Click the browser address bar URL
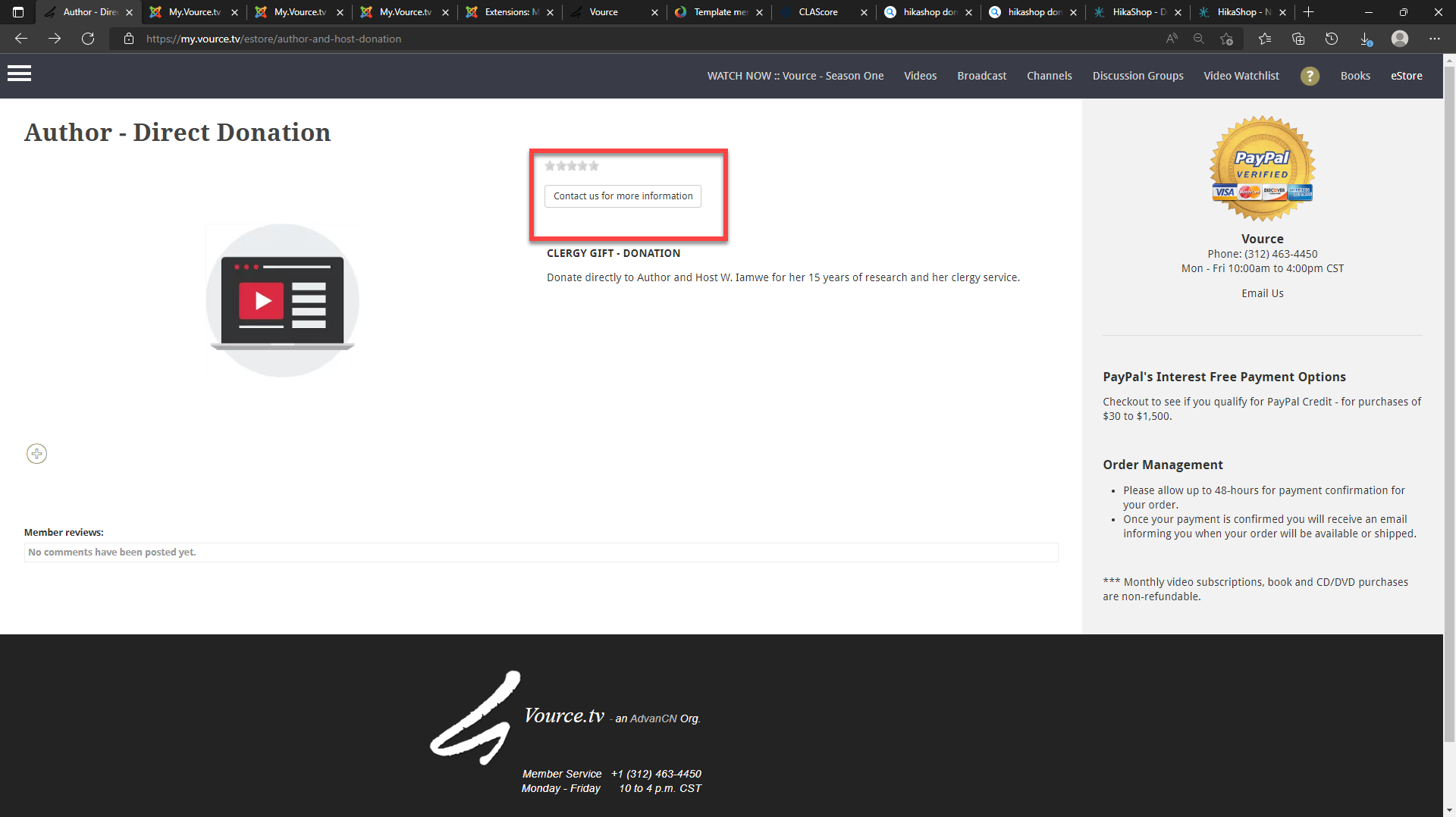Viewport: 1456px width, 817px height. (274, 39)
